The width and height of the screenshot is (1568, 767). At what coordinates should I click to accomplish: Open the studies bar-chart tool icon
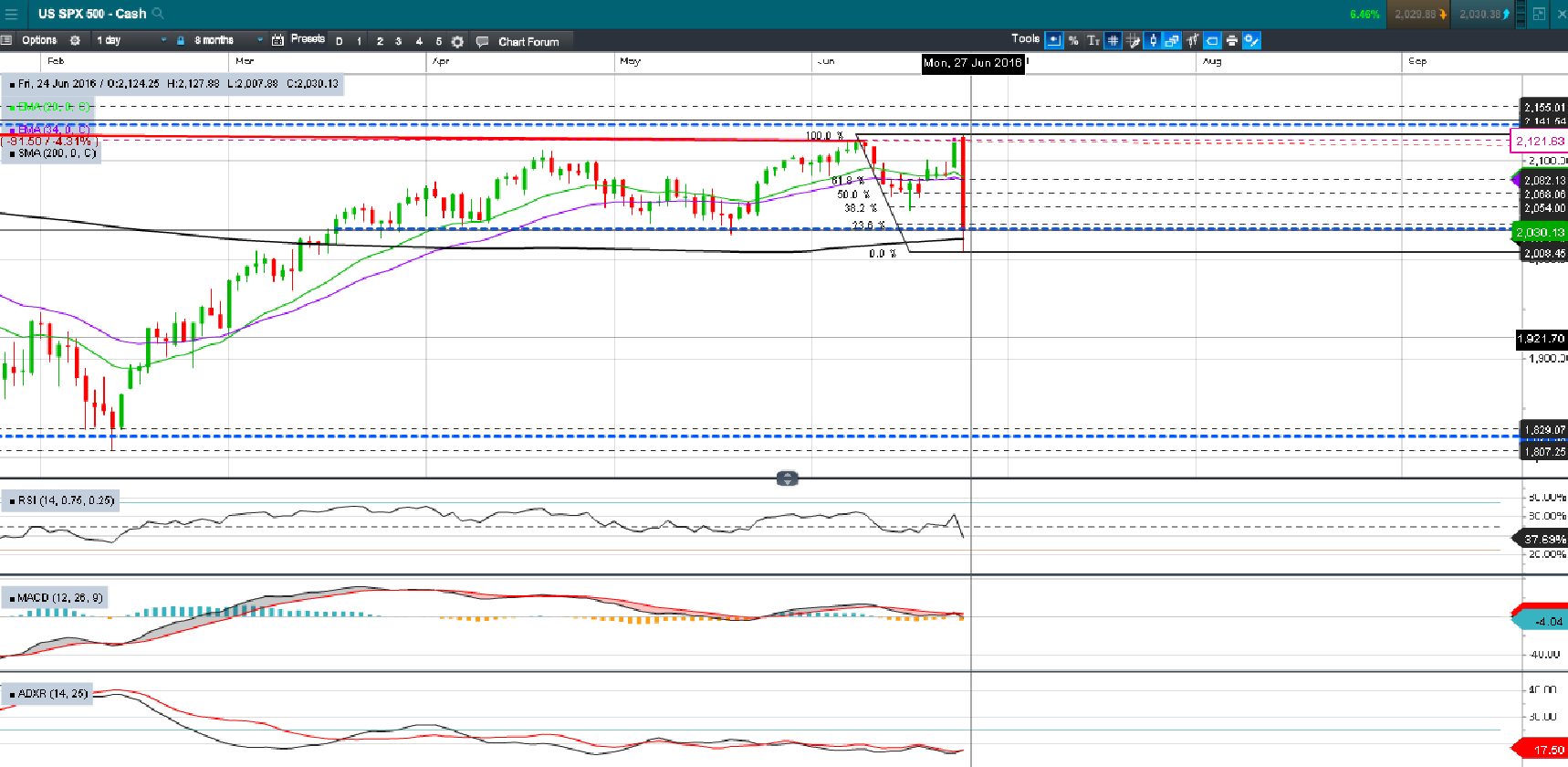pyautogui.click(x=1192, y=40)
